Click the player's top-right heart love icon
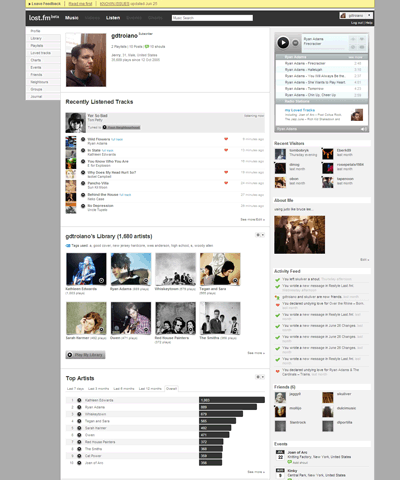Image resolution: width=400 pixels, height=480 pixels. tap(362, 39)
